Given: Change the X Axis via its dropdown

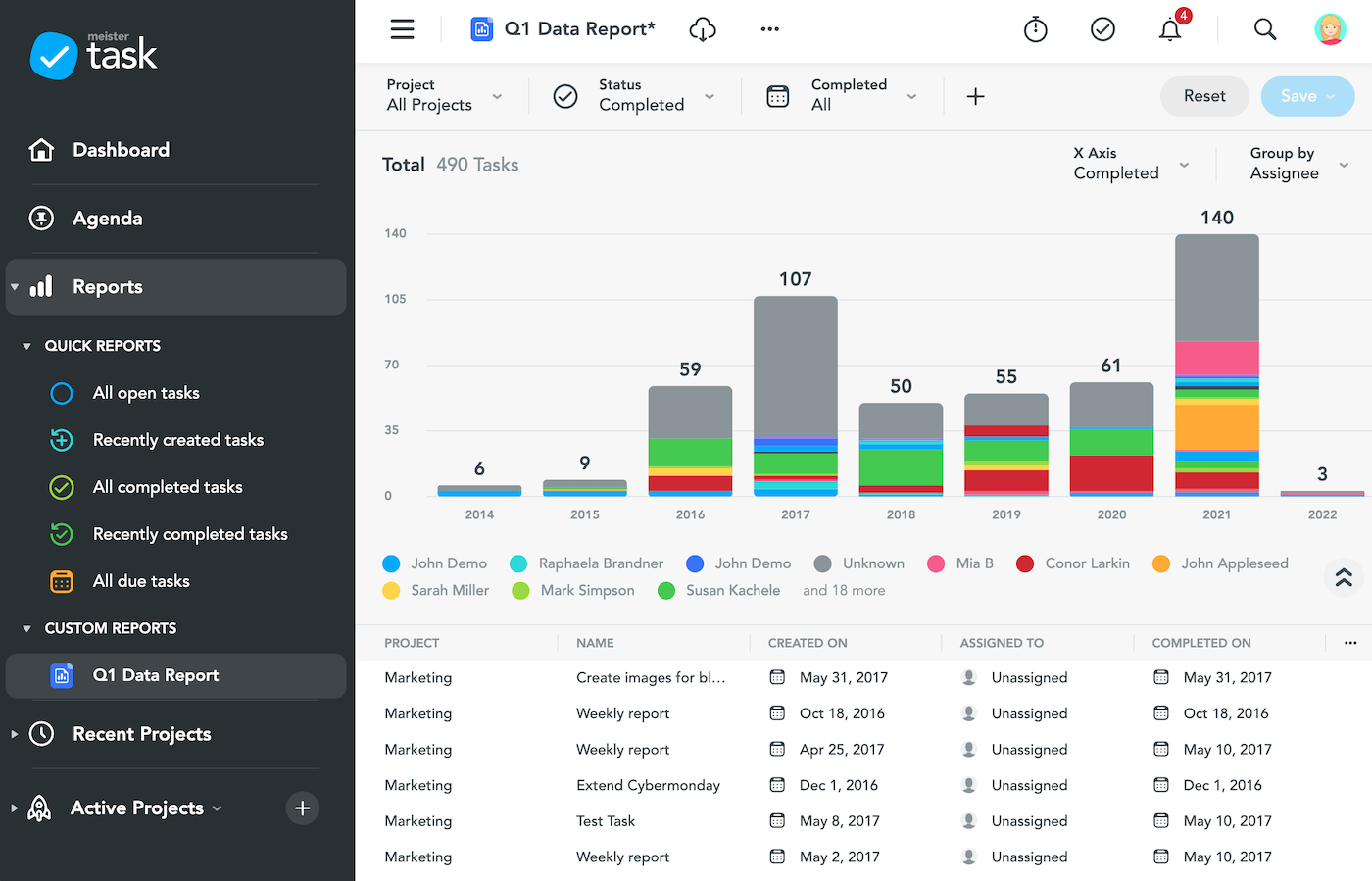Looking at the screenshot, I should coord(1185,165).
